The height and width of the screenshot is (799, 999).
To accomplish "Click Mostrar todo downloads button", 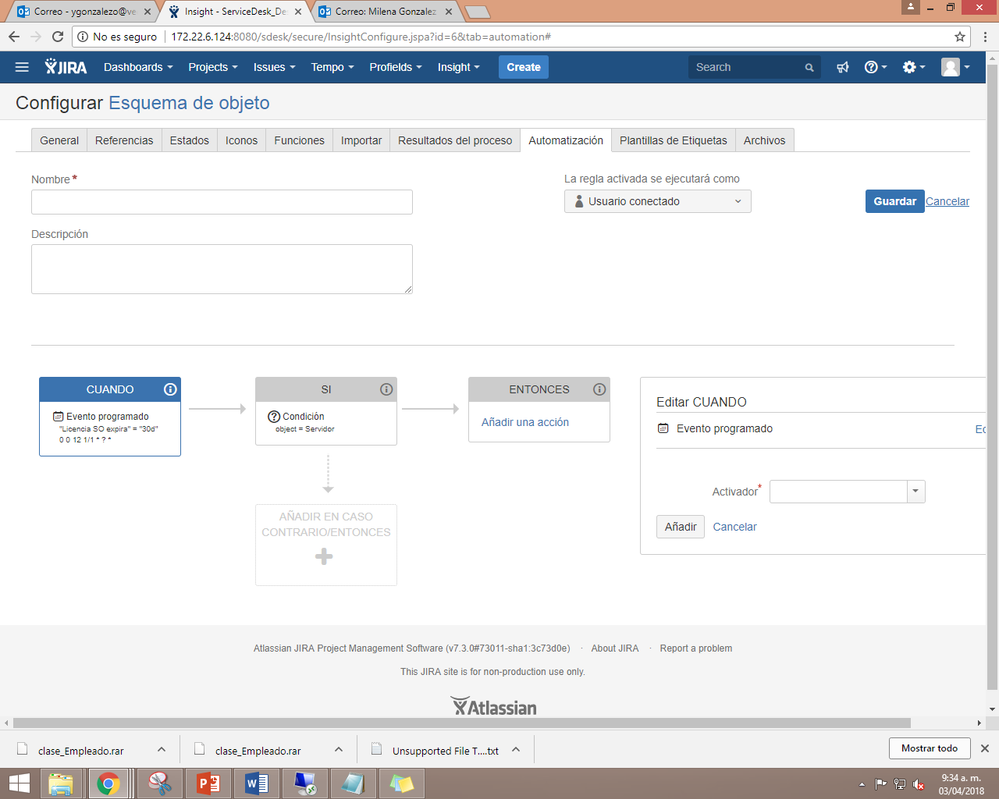I will click(x=930, y=748).
